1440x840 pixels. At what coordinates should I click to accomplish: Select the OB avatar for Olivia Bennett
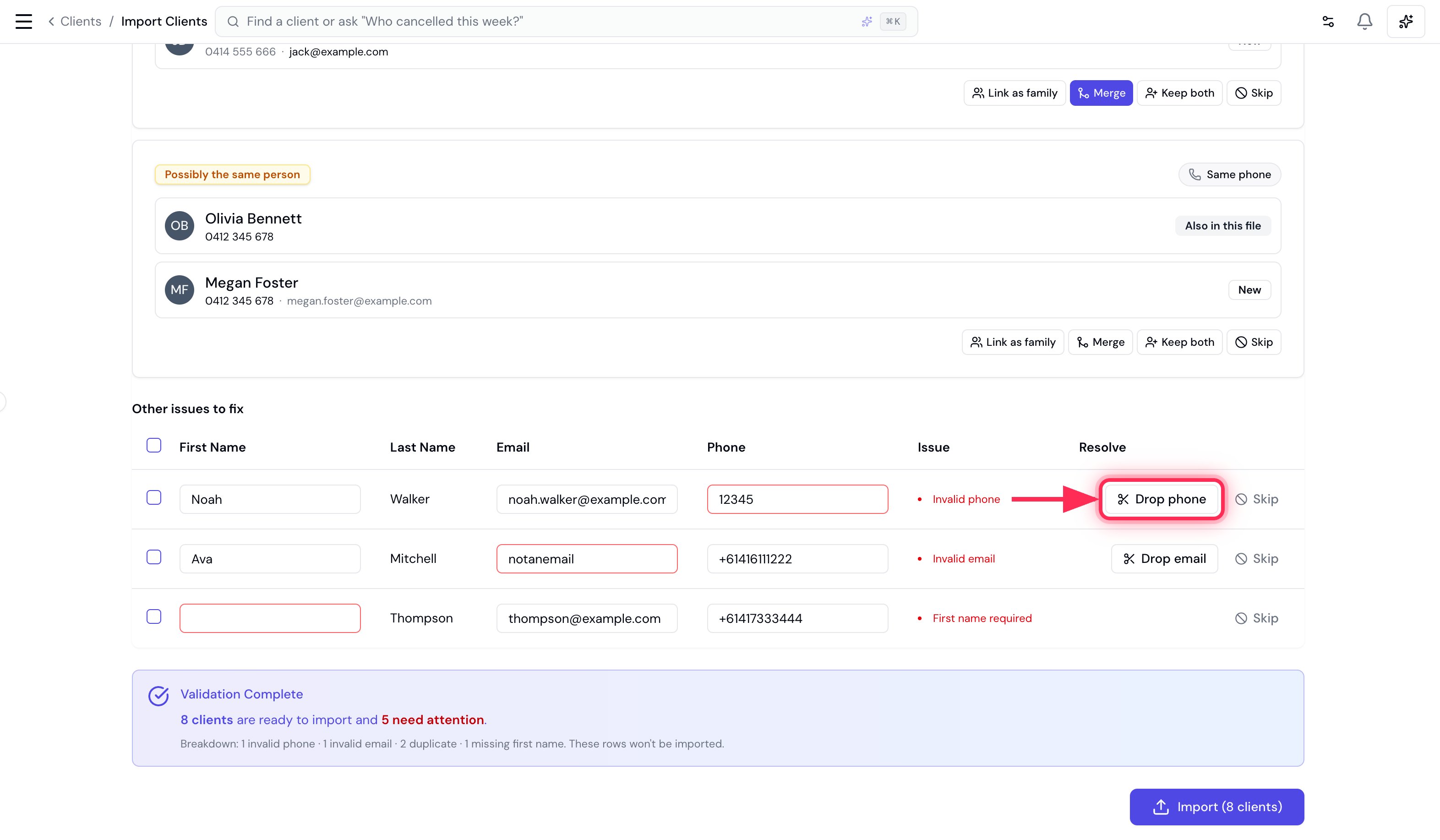180,226
